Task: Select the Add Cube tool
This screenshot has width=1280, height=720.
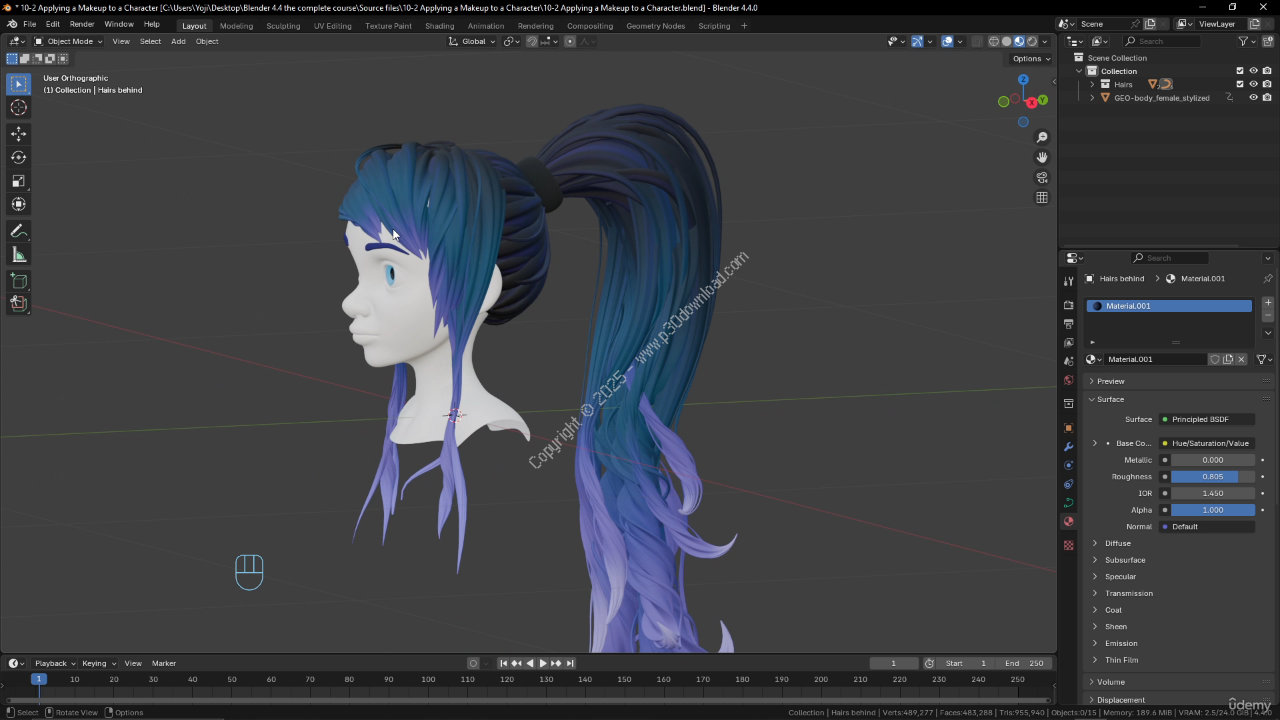Action: (19, 281)
